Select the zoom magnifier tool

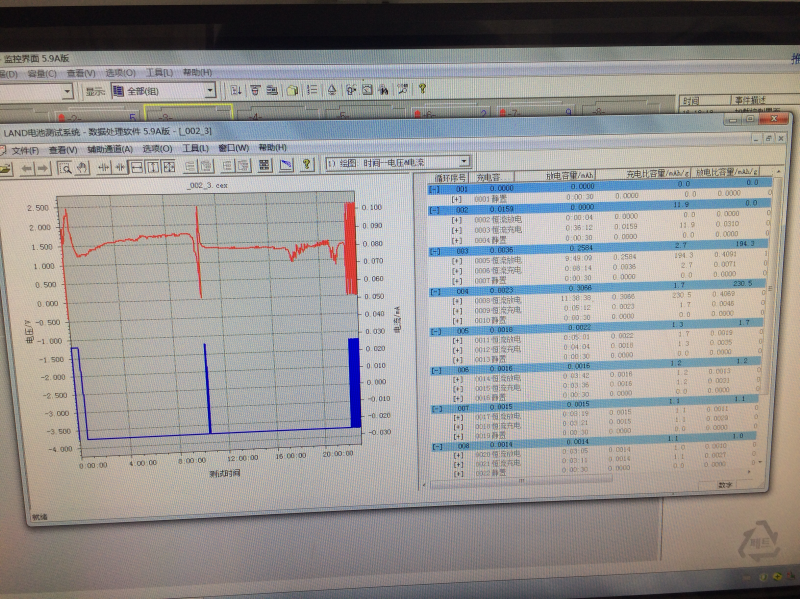(x=65, y=167)
